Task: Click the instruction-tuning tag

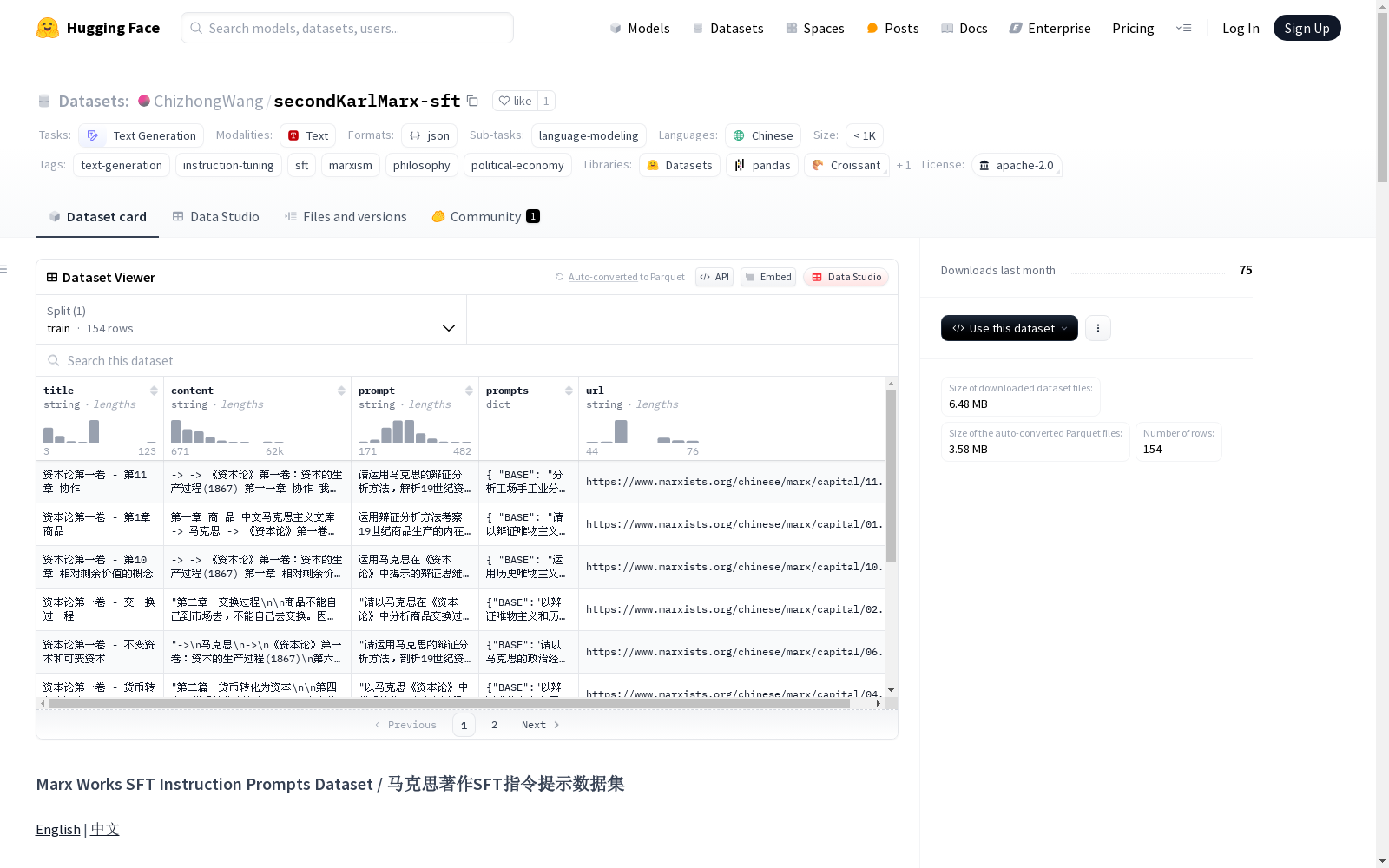Action: [228, 165]
